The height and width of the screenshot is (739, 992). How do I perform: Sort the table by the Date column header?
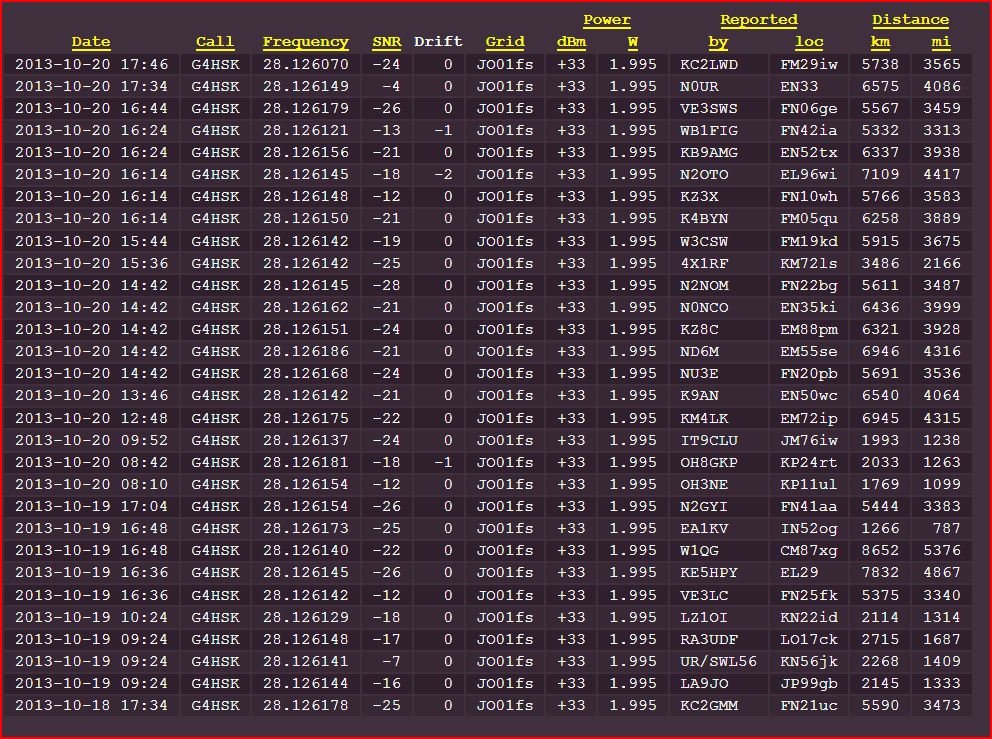point(91,42)
